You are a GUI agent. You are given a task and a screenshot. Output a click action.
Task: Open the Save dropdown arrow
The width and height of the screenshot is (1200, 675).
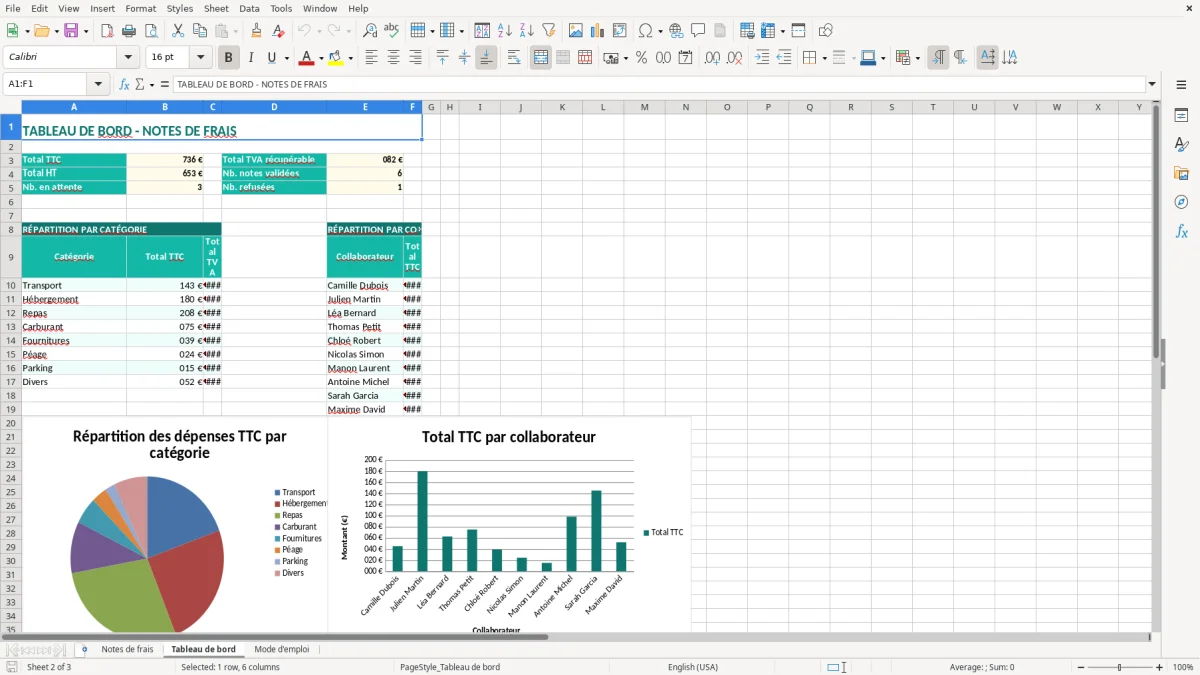coord(86,31)
